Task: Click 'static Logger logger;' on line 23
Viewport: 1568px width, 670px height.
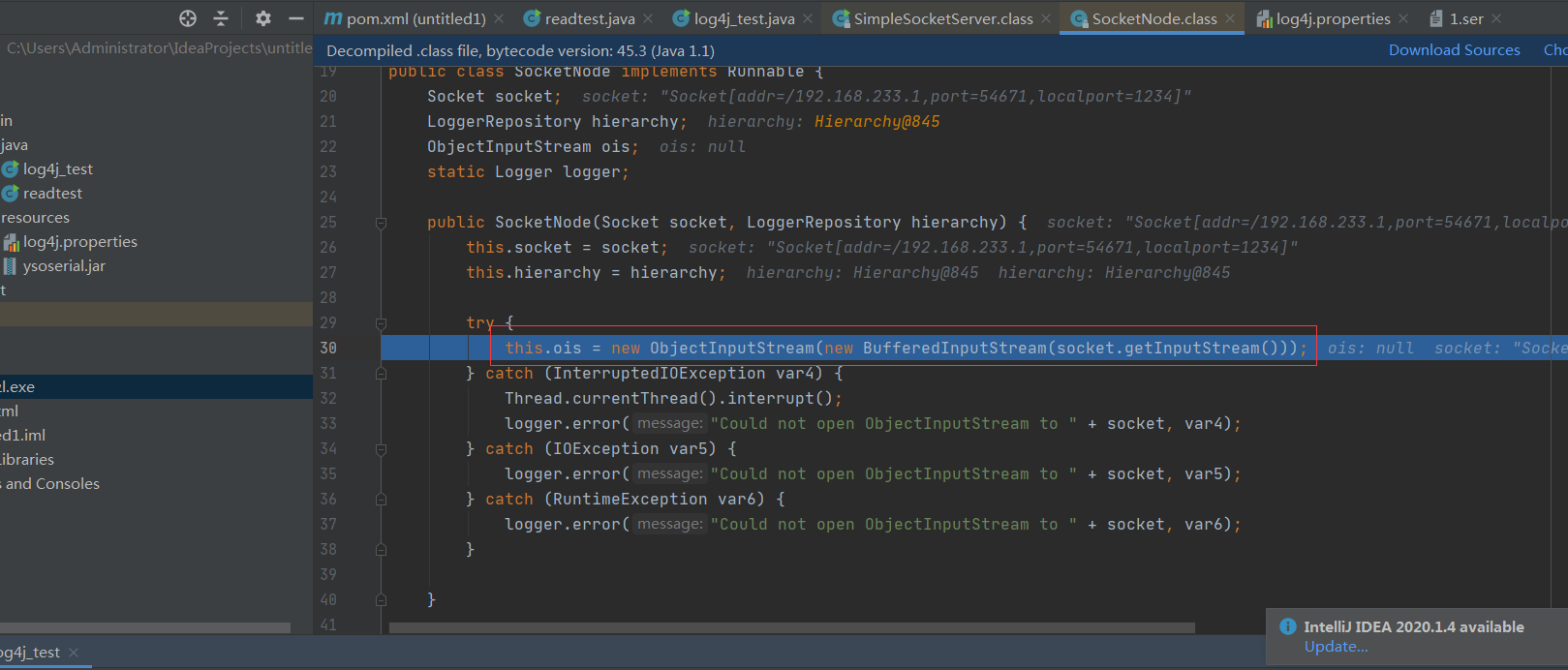Action: 528,172
